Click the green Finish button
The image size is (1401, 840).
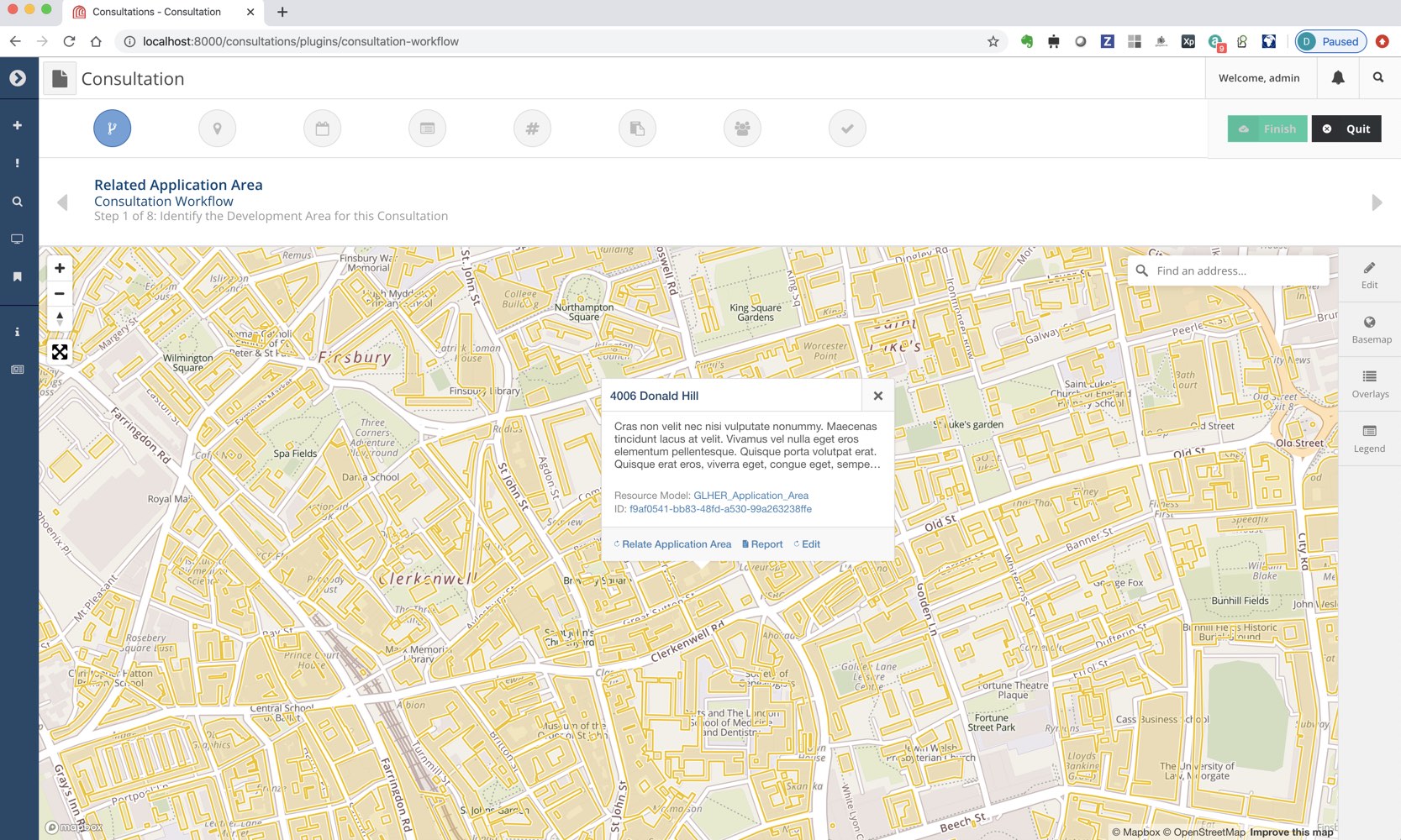coord(1267,129)
